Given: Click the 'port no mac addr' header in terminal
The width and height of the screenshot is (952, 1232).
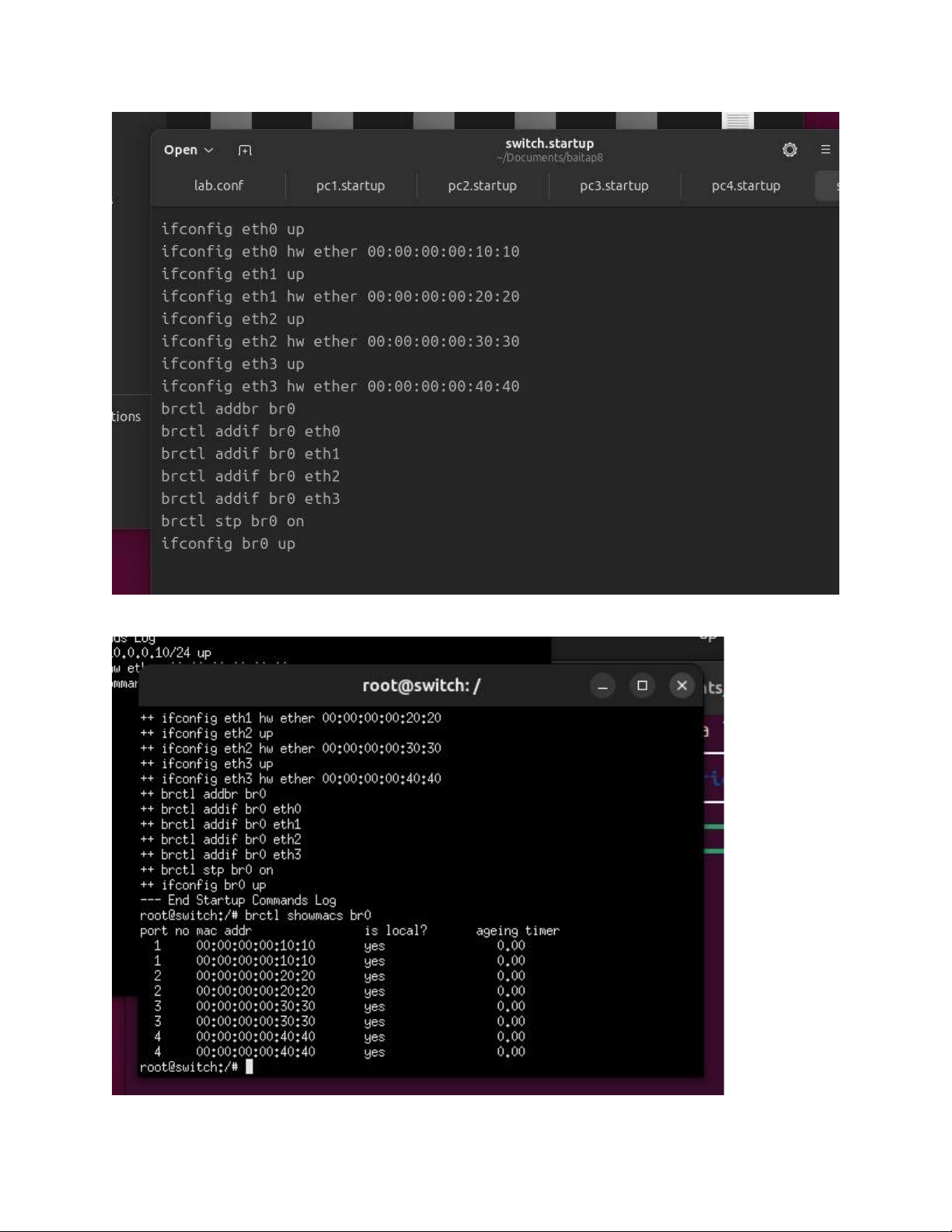Looking at the screenshot, I should pyautogui.click(x=196, y=931).
